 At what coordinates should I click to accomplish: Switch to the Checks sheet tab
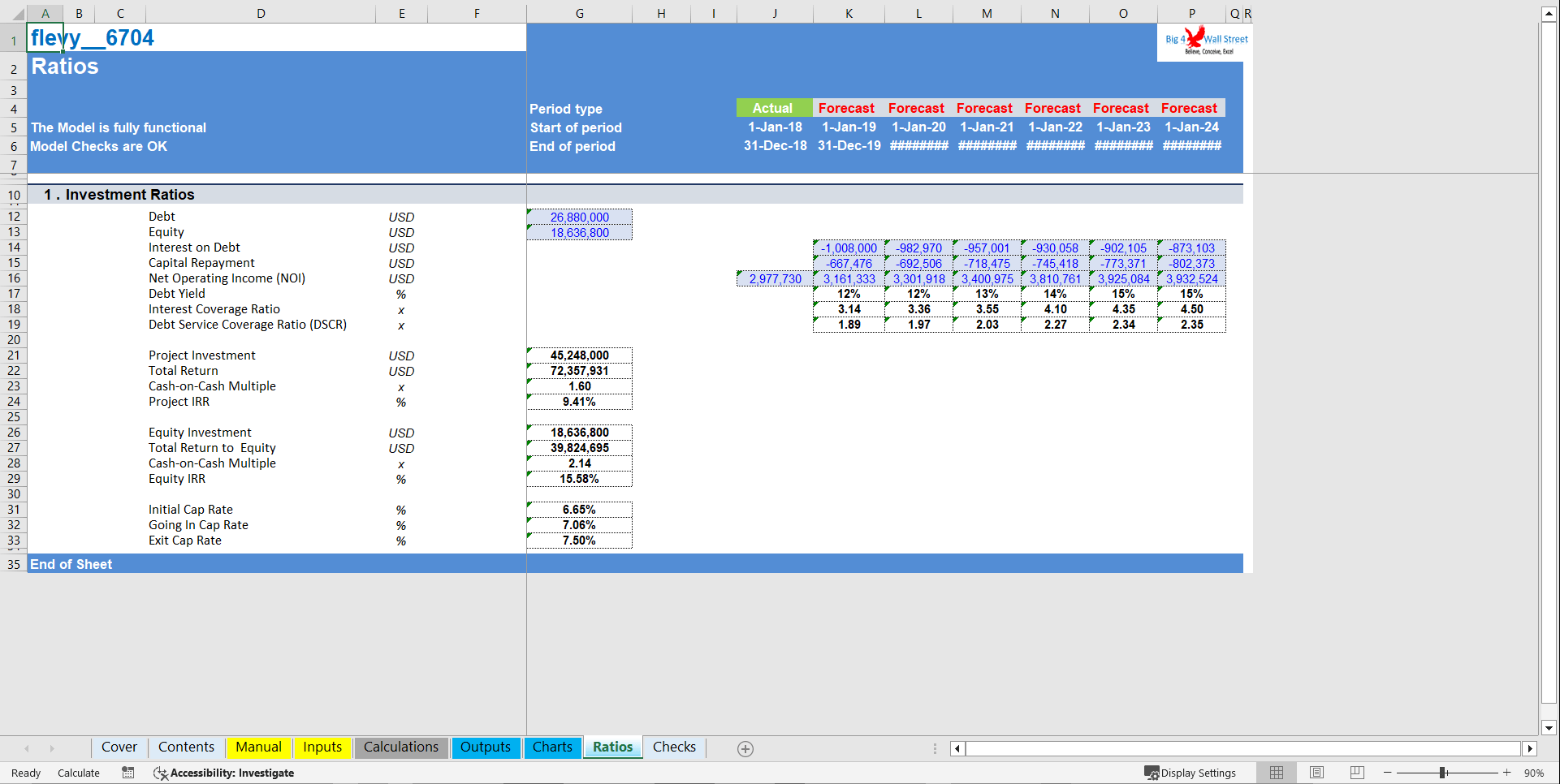tap(674, 747)
